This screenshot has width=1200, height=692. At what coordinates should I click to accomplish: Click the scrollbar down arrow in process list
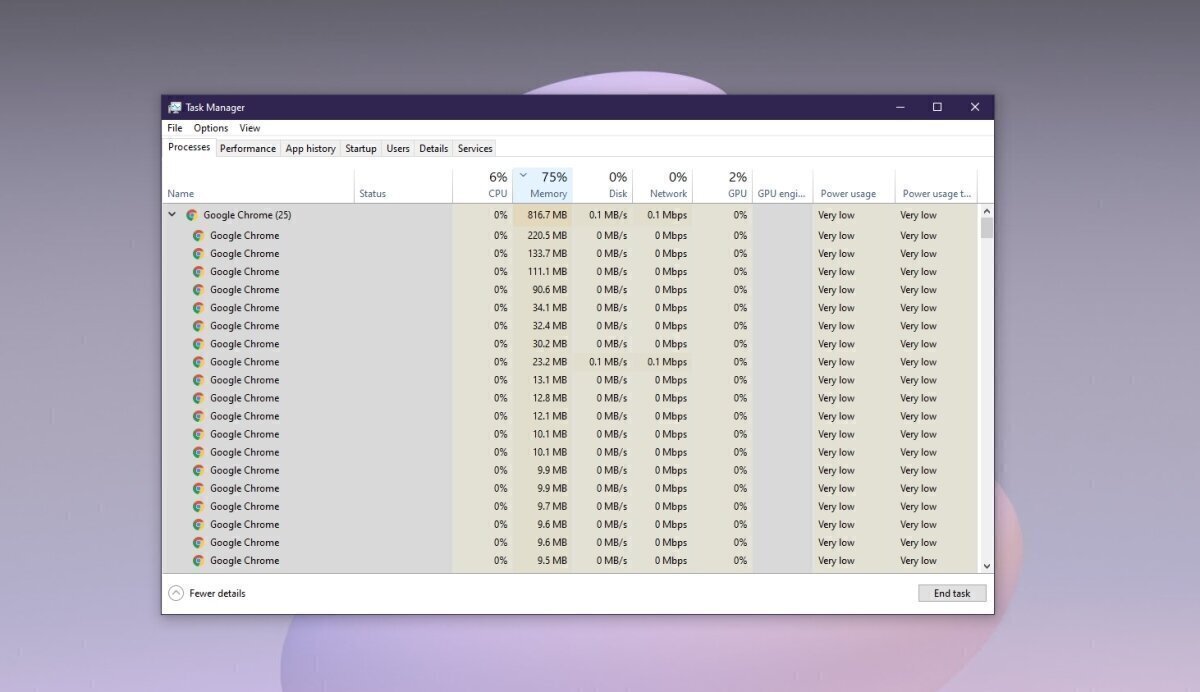(x=987, y=566)
